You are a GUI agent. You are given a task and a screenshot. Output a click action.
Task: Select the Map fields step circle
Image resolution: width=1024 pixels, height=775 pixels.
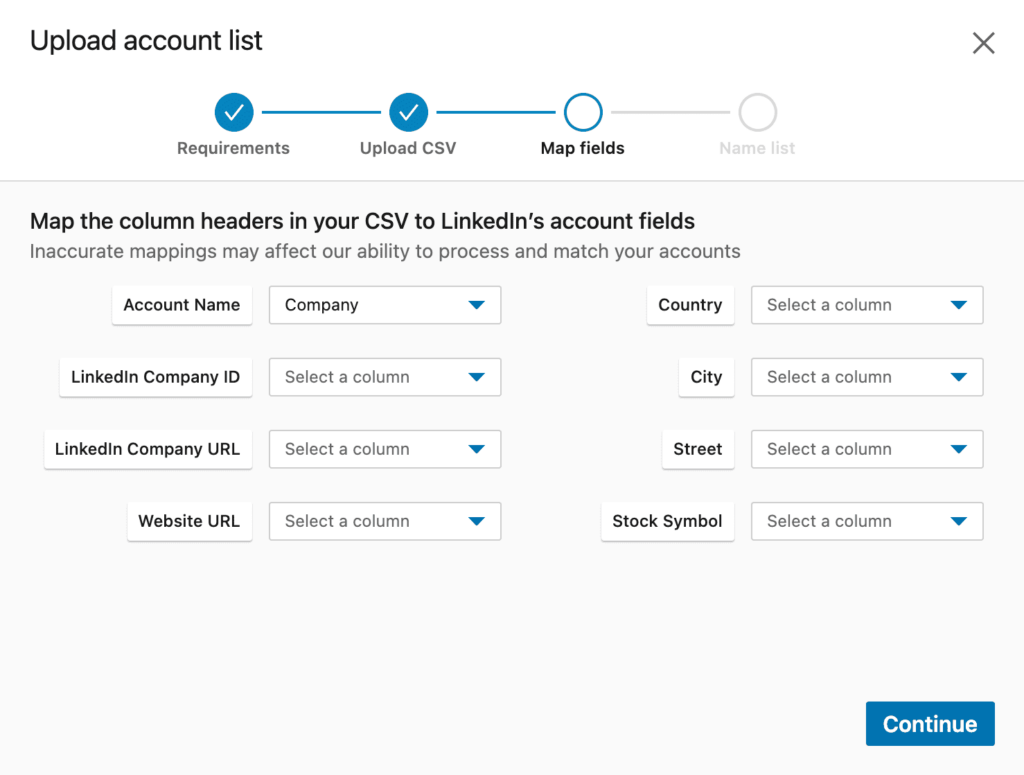click(582, 112)
